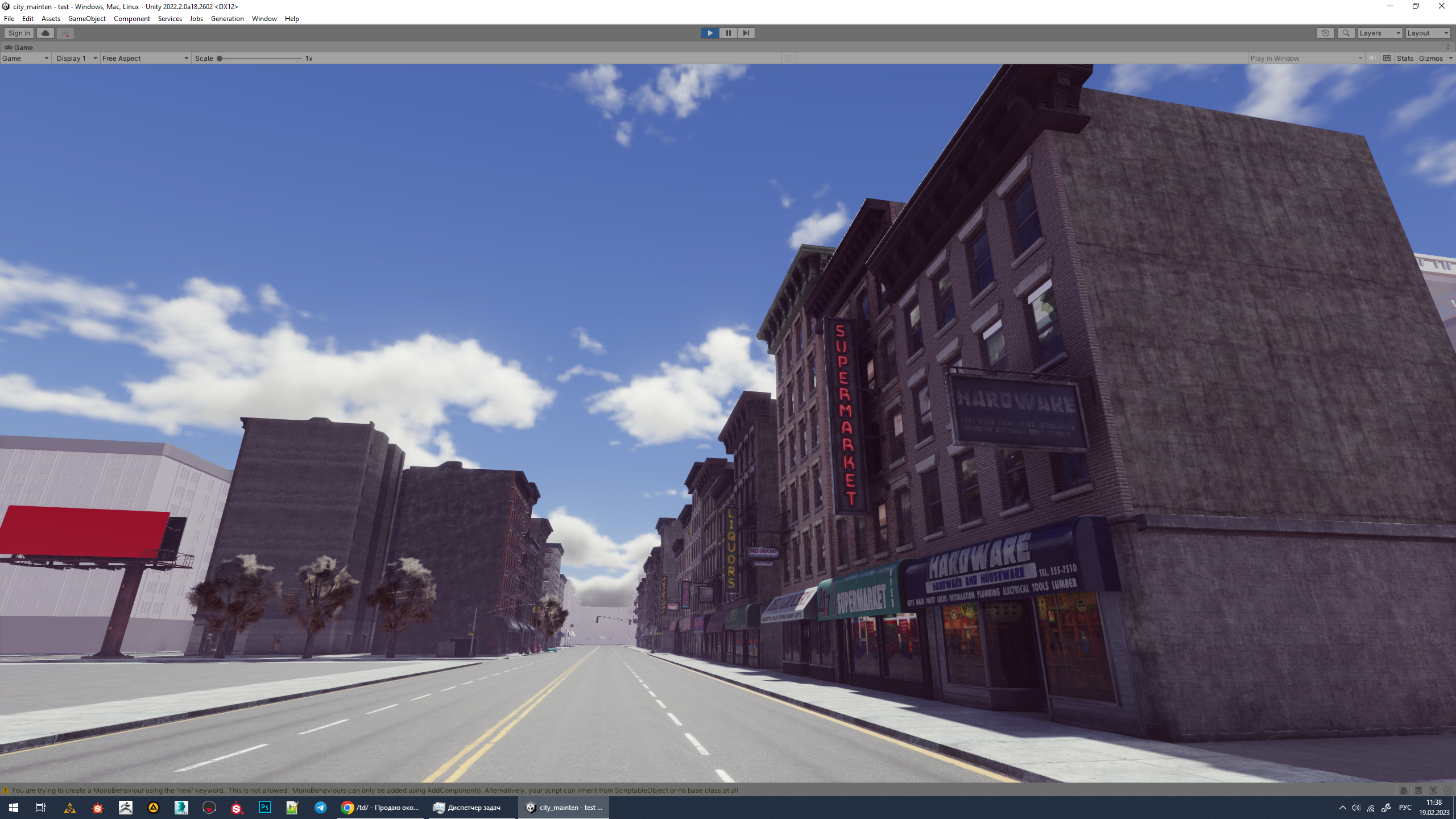Expand the Free Aspect dropdown
The image size is (1456, 819).
click(144, 58)
